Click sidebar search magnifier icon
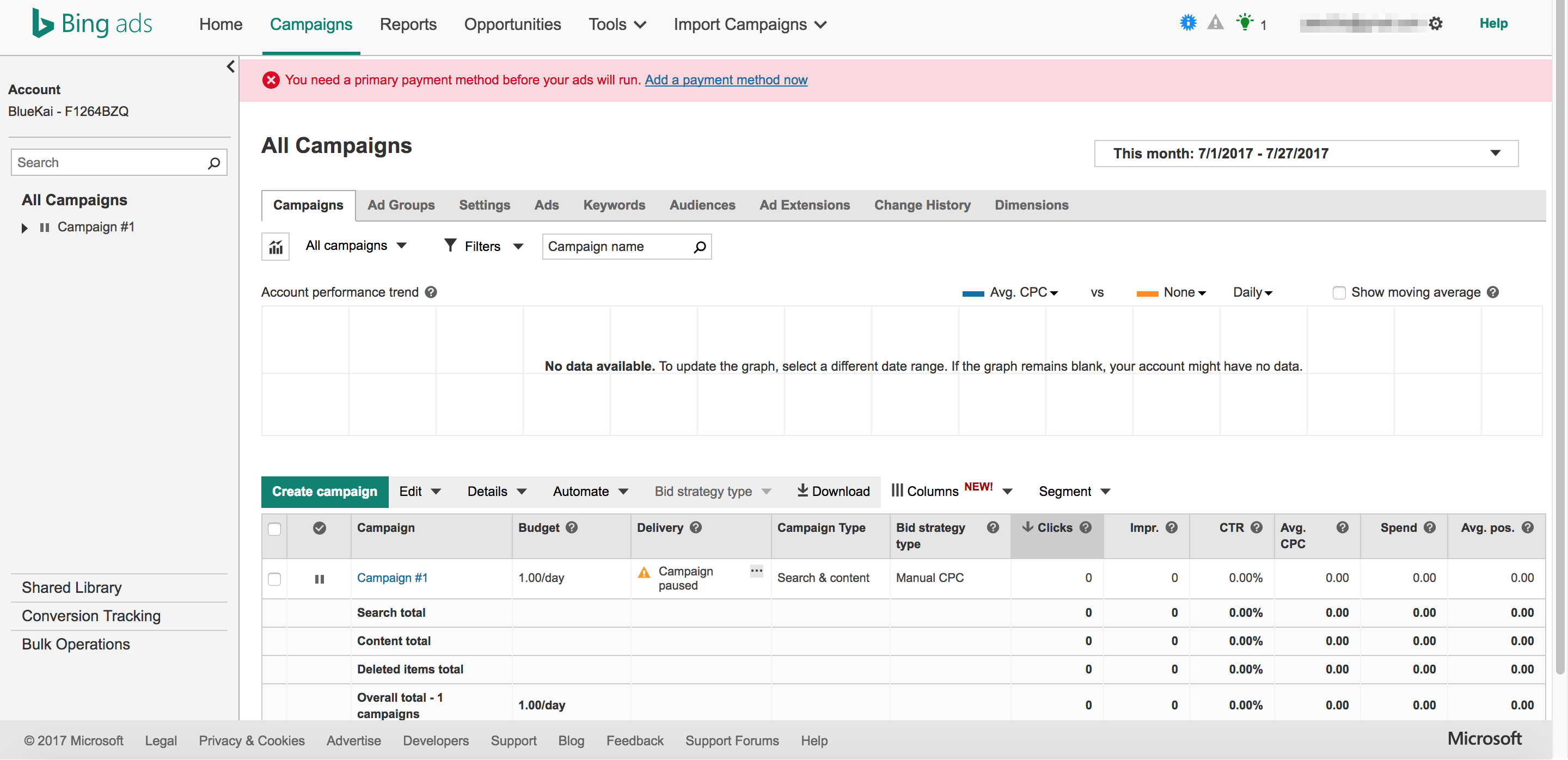Image resolution: width=1568 pixels, height=760 pixels. pos(213,163)
